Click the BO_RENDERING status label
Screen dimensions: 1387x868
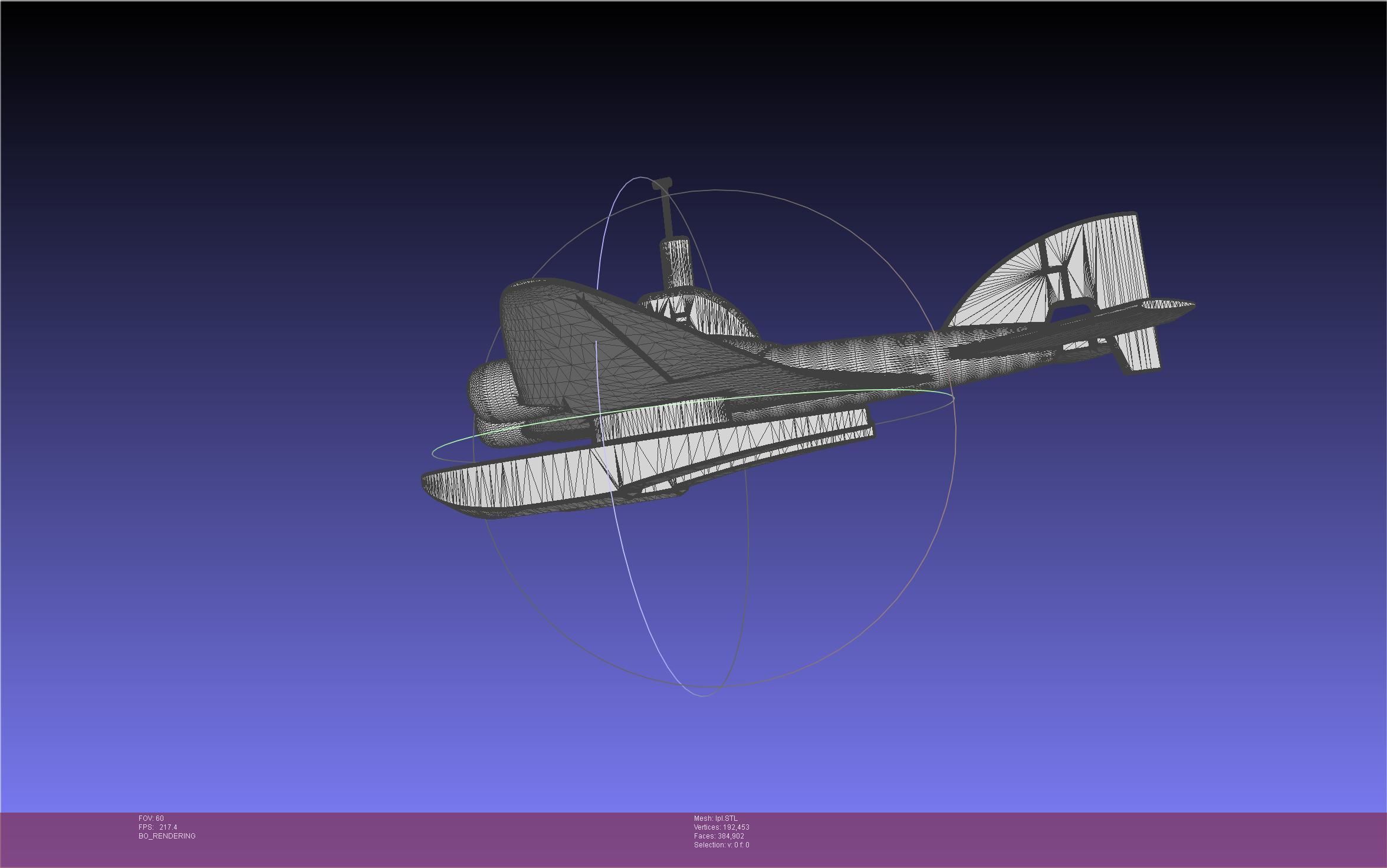click(167, 836)
